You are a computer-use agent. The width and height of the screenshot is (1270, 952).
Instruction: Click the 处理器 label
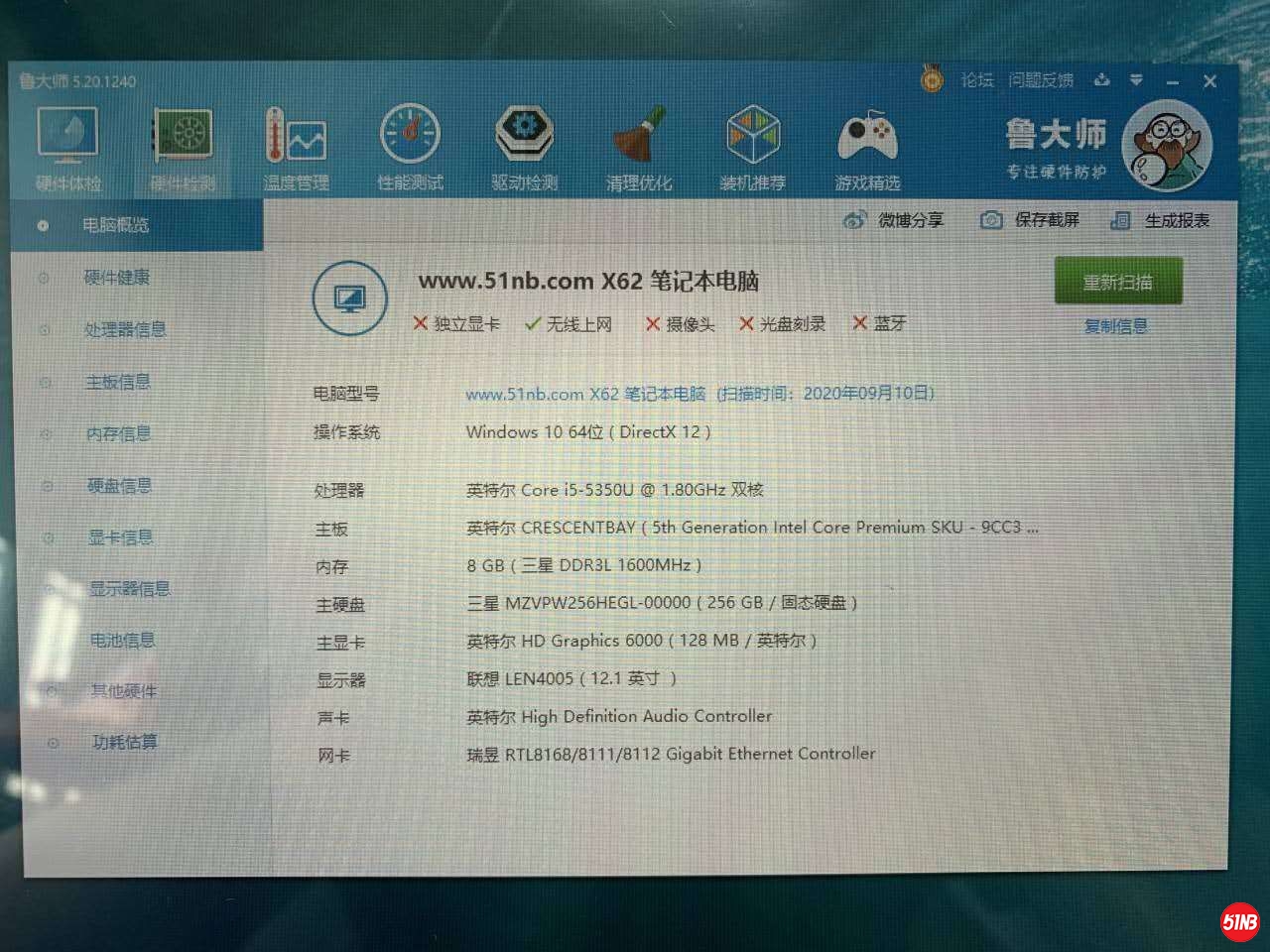click(x=339, y=490)
